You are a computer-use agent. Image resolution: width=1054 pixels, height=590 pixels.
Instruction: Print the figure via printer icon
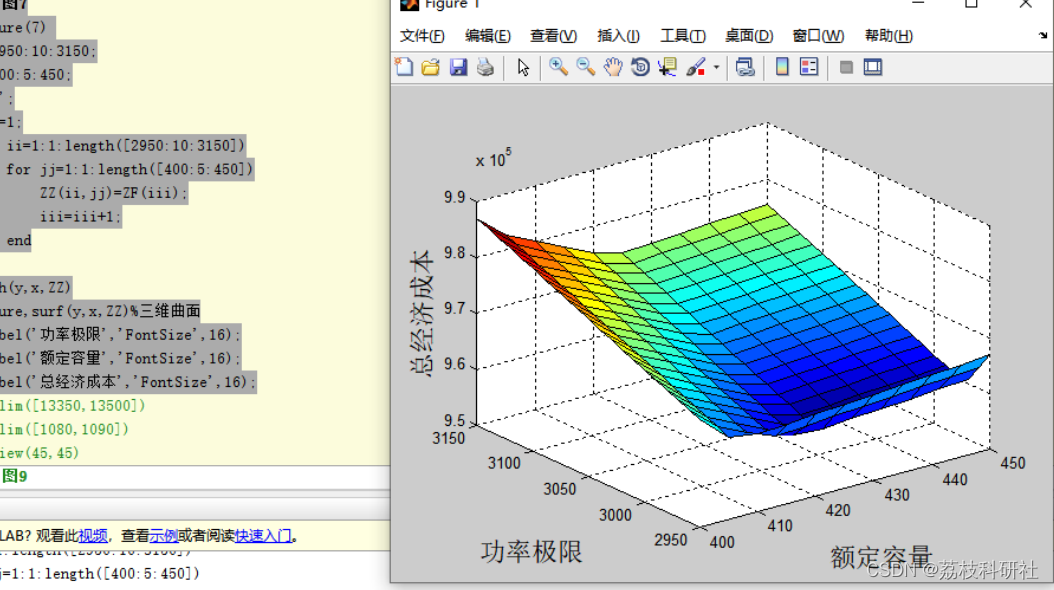tap(485, 67)
